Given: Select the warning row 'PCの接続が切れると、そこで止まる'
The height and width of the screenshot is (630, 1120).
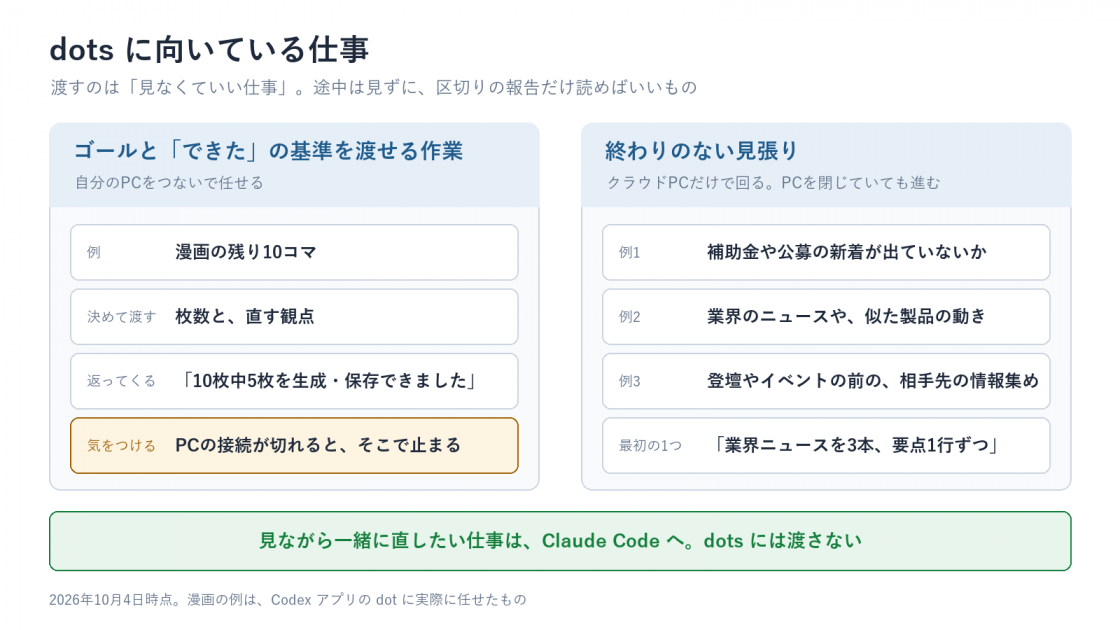Looking at the screenshot, I should click(294, 445).
